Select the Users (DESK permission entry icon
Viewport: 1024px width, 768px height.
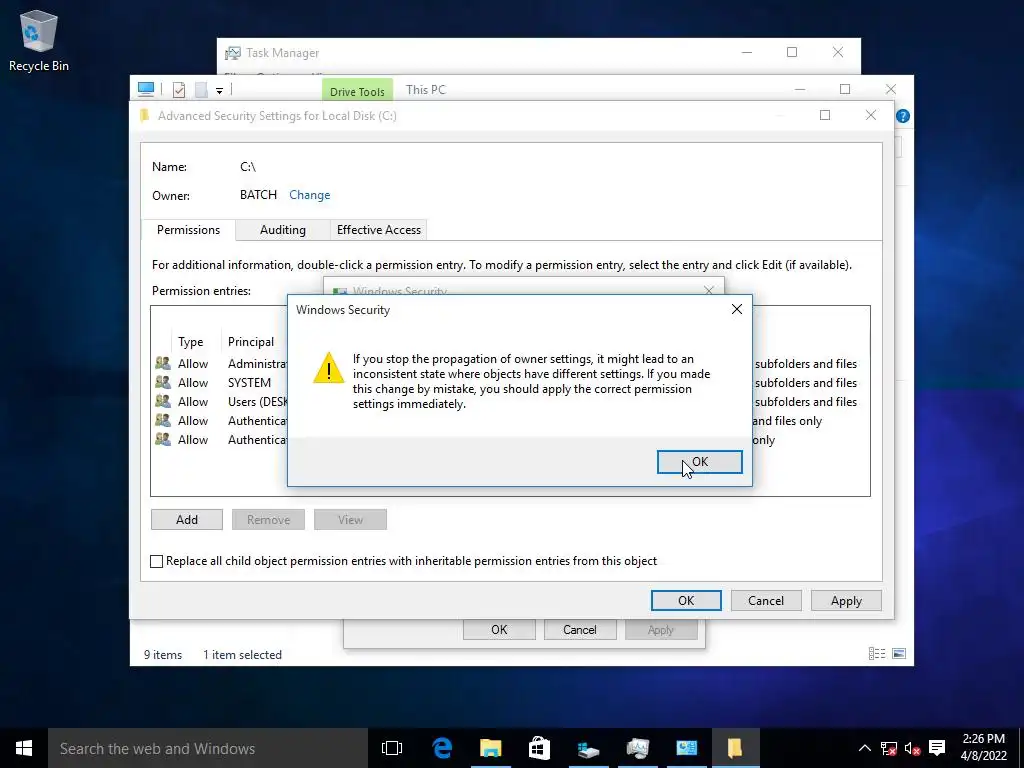pos(163,401)
